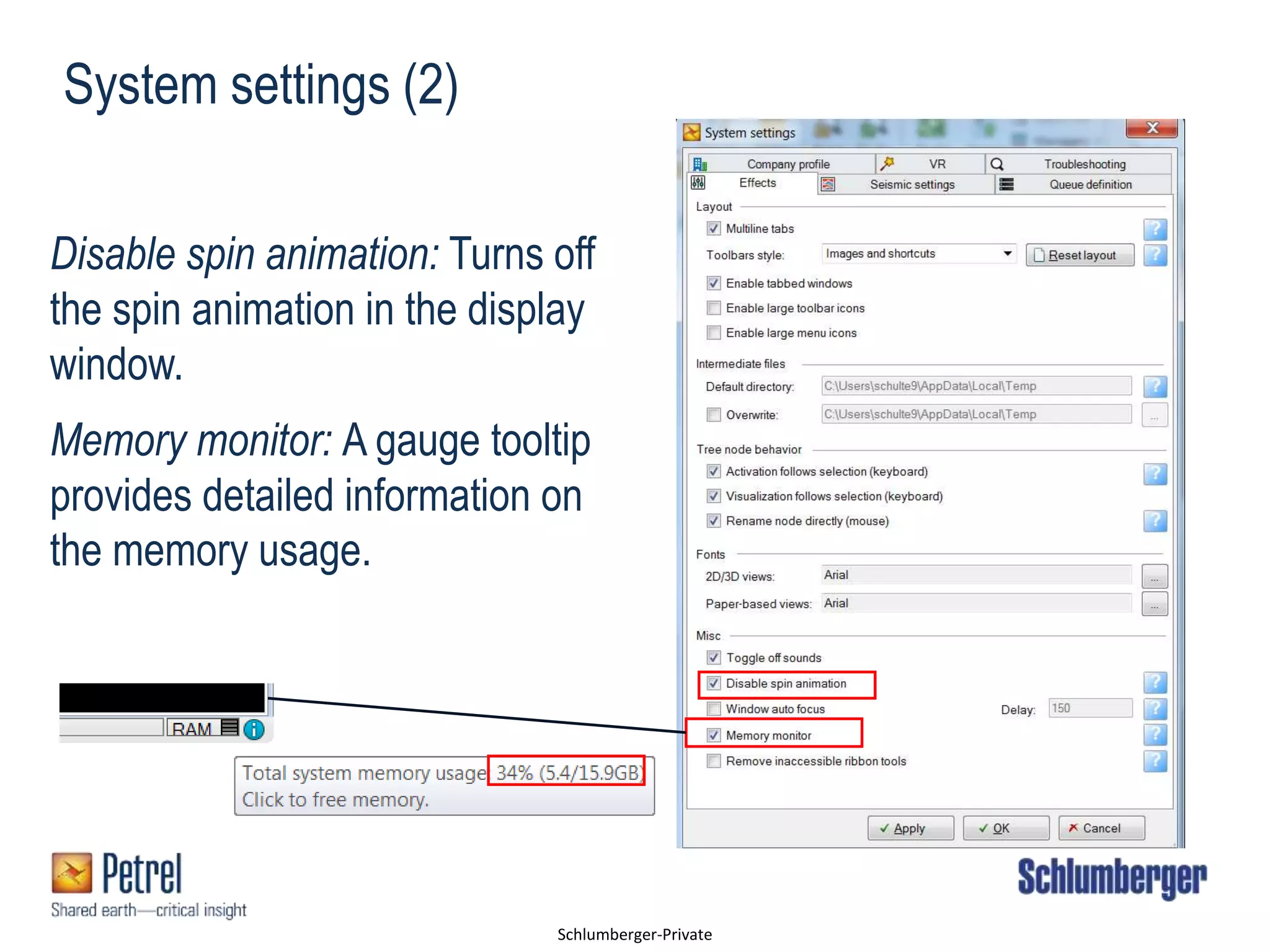Click the Delay value input field
This screenshot has width=1270, height=952.
pyautogui.click(x=1090, y=708)
